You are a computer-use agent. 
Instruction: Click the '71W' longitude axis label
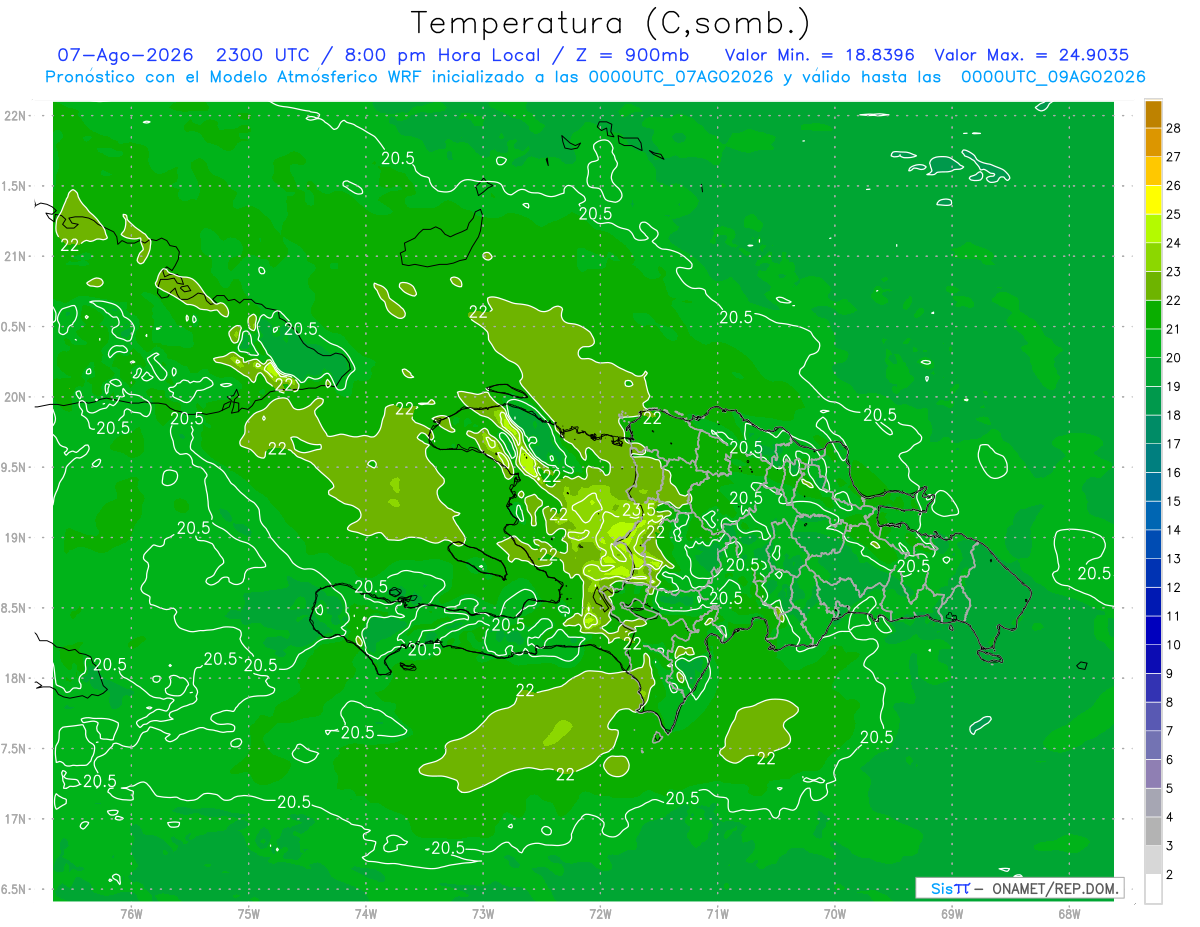[x=717, y=913]
